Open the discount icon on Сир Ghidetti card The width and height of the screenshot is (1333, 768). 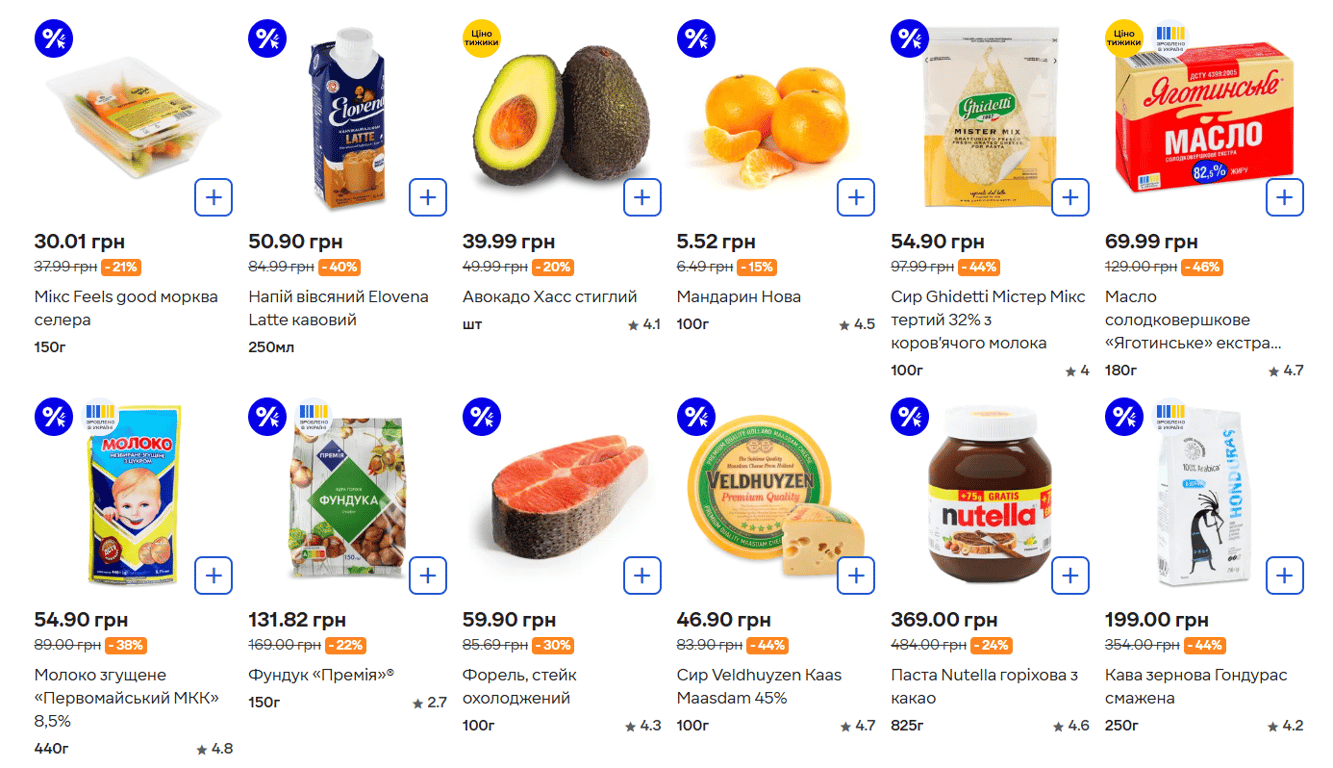point(909,38)
